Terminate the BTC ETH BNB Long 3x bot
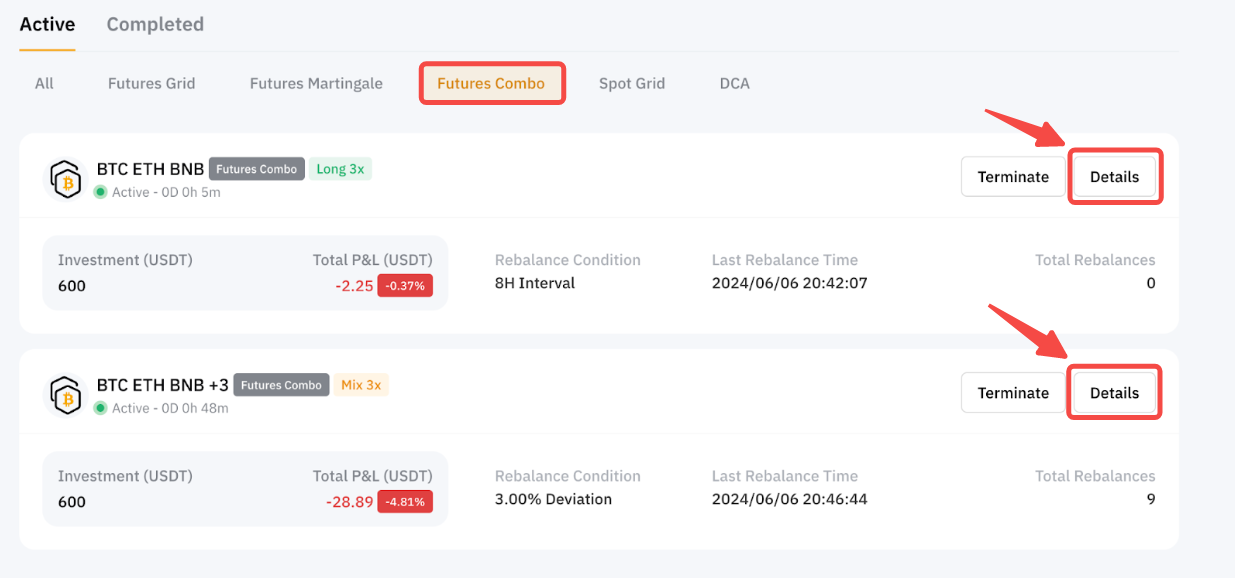Screen dimensions: 1235x578 pos(1013,177)
